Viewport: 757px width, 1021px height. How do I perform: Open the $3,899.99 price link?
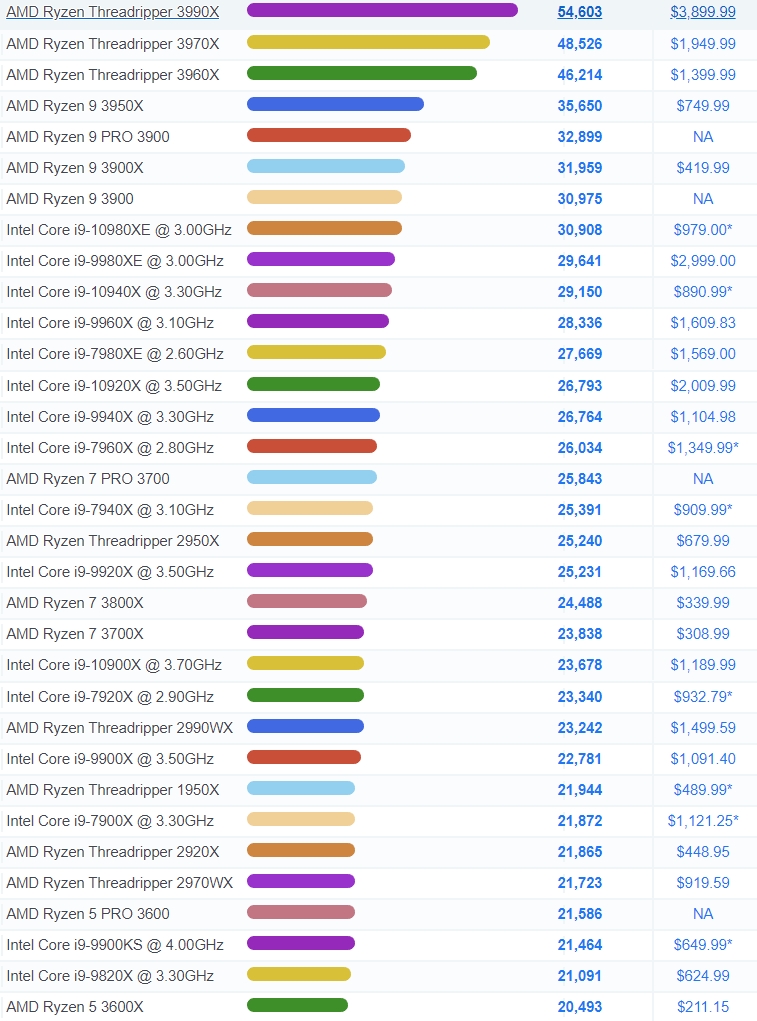tap(703, 12)
